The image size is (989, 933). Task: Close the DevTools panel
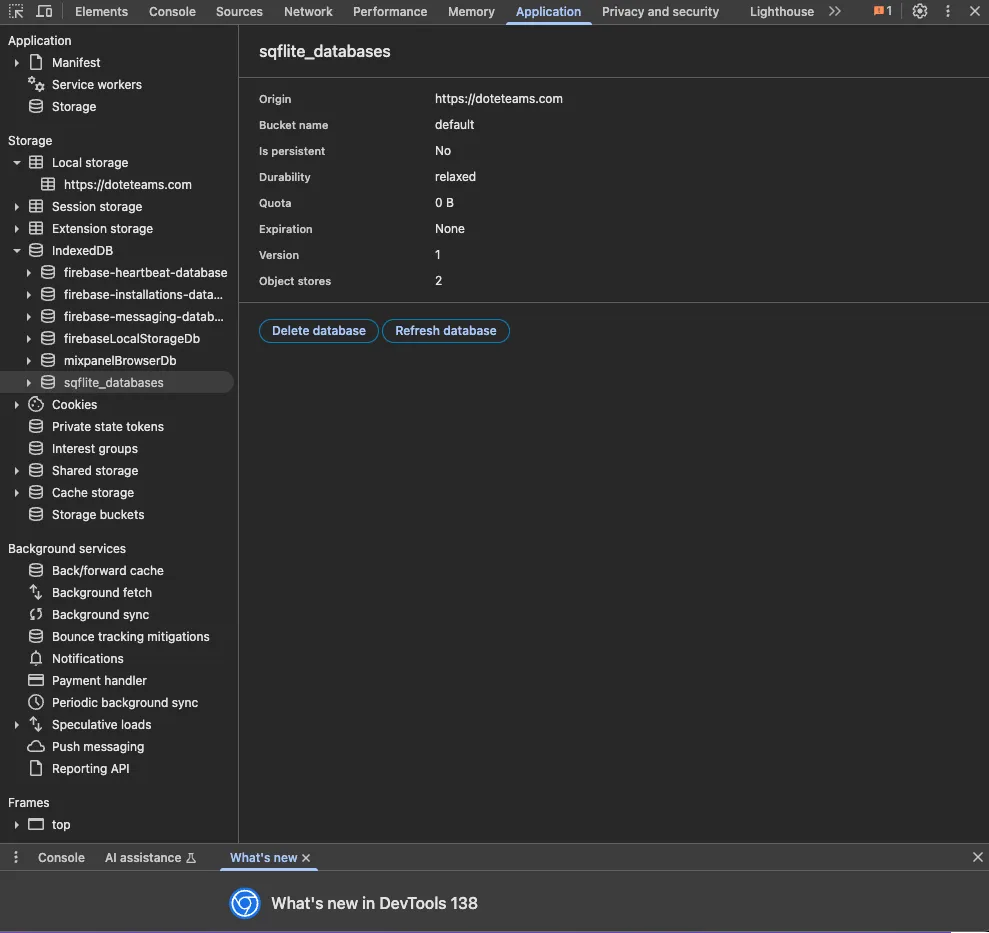pos(974,11)
